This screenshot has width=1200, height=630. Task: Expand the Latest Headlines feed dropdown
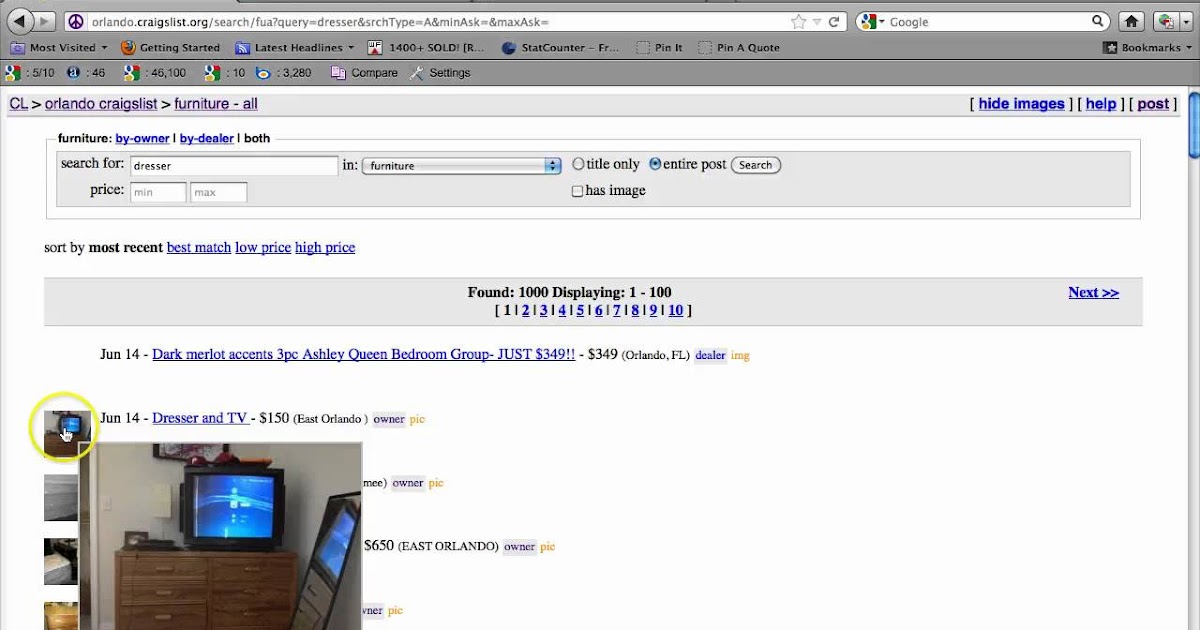pyautogui.click(x=293, y=47)
